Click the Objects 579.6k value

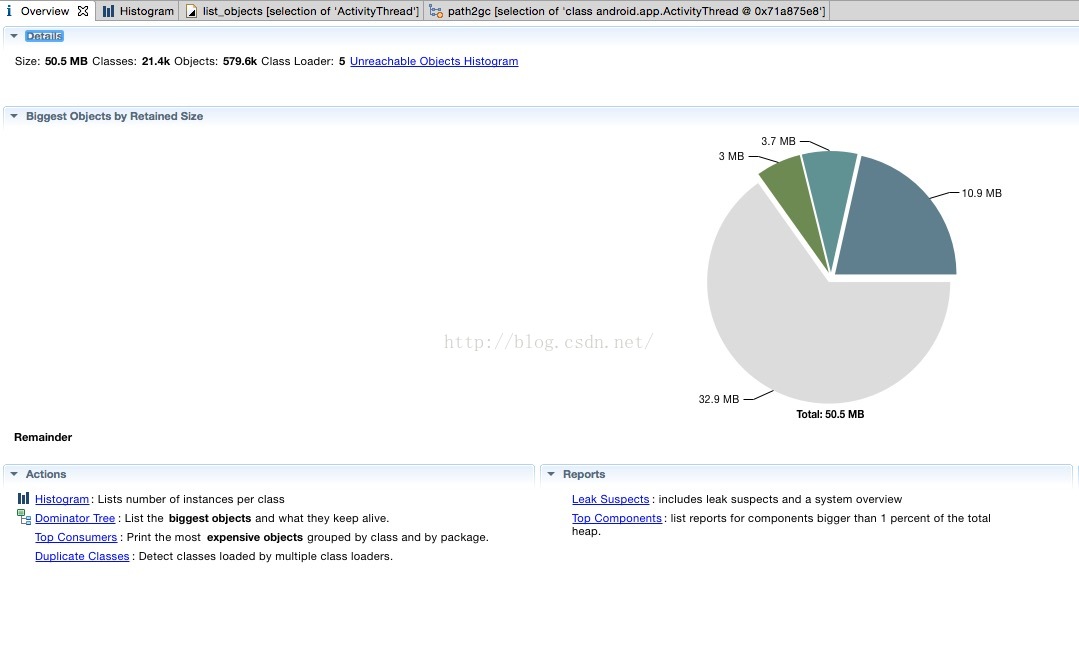coord(239,61)
